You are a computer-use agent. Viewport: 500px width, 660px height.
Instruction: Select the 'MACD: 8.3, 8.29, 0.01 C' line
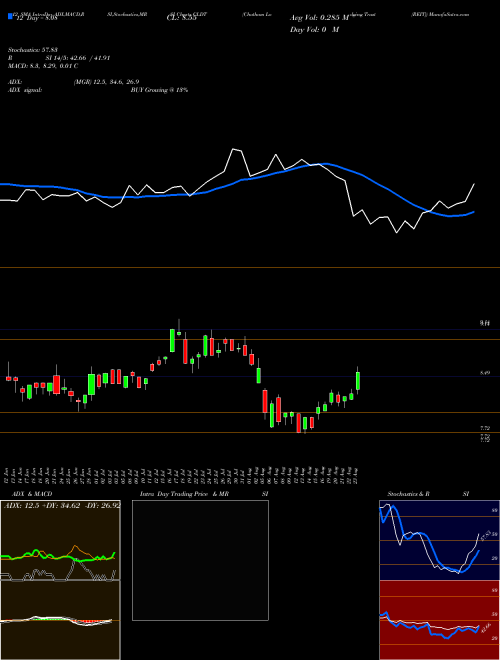[43, 66]
